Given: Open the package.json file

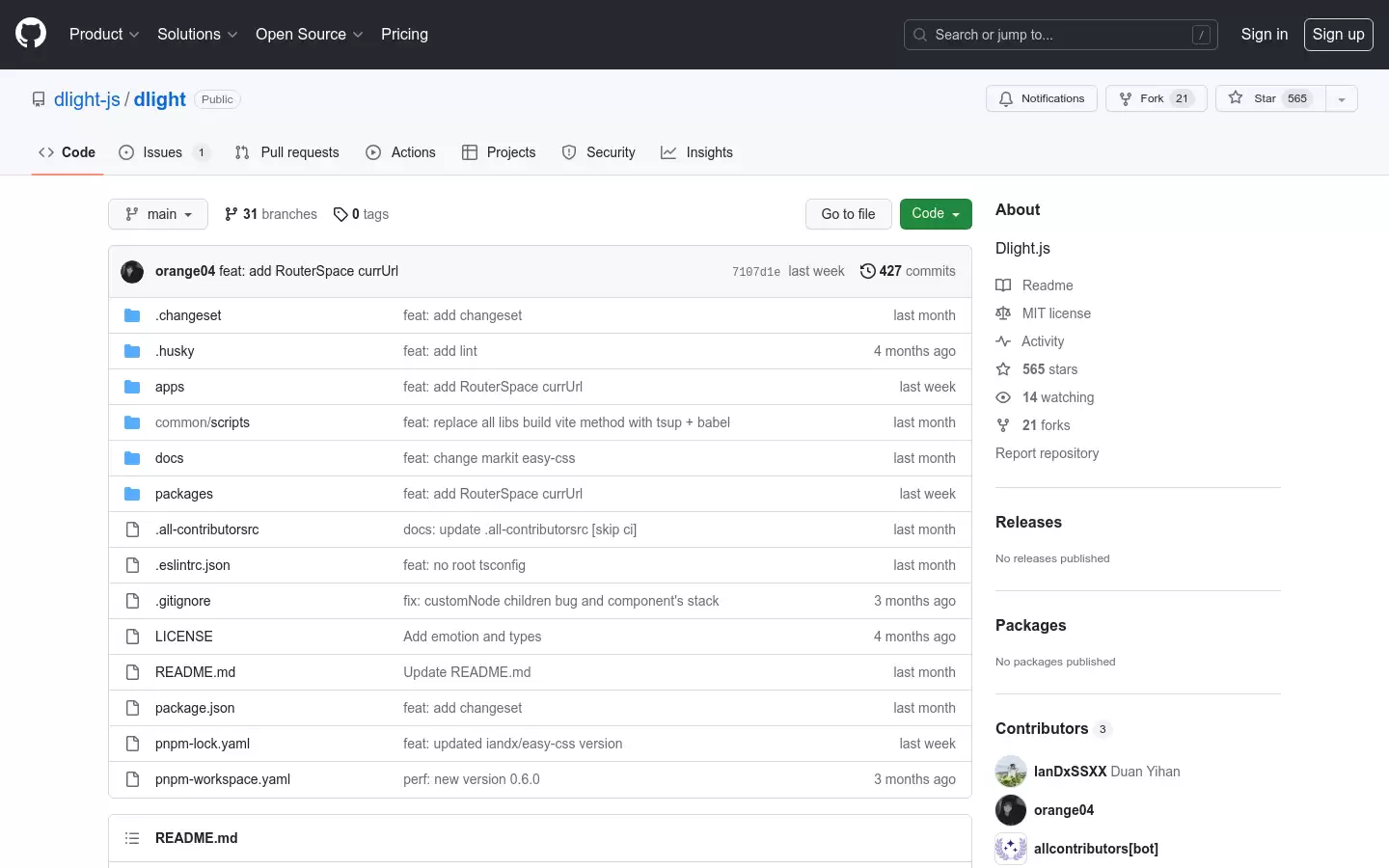Looking at the screenshot, I should tap(195, 708).
